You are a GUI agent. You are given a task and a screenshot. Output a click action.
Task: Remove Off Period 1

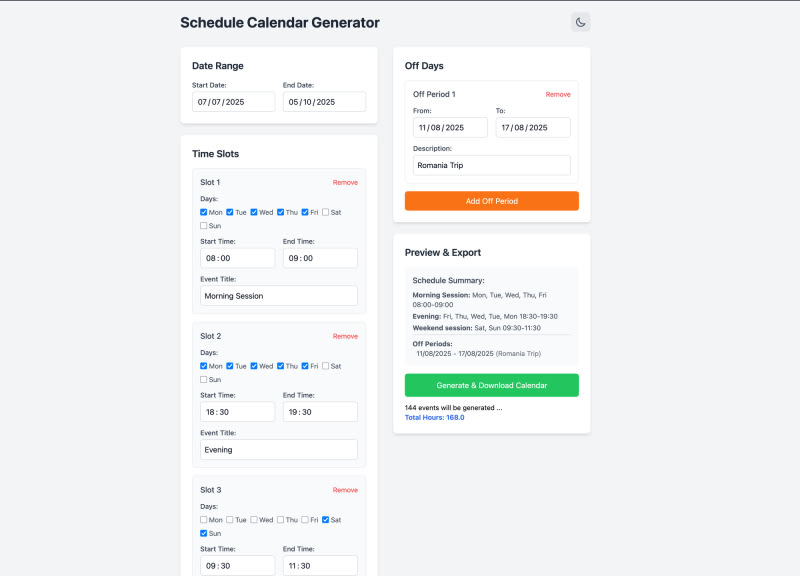pos(558,94)
